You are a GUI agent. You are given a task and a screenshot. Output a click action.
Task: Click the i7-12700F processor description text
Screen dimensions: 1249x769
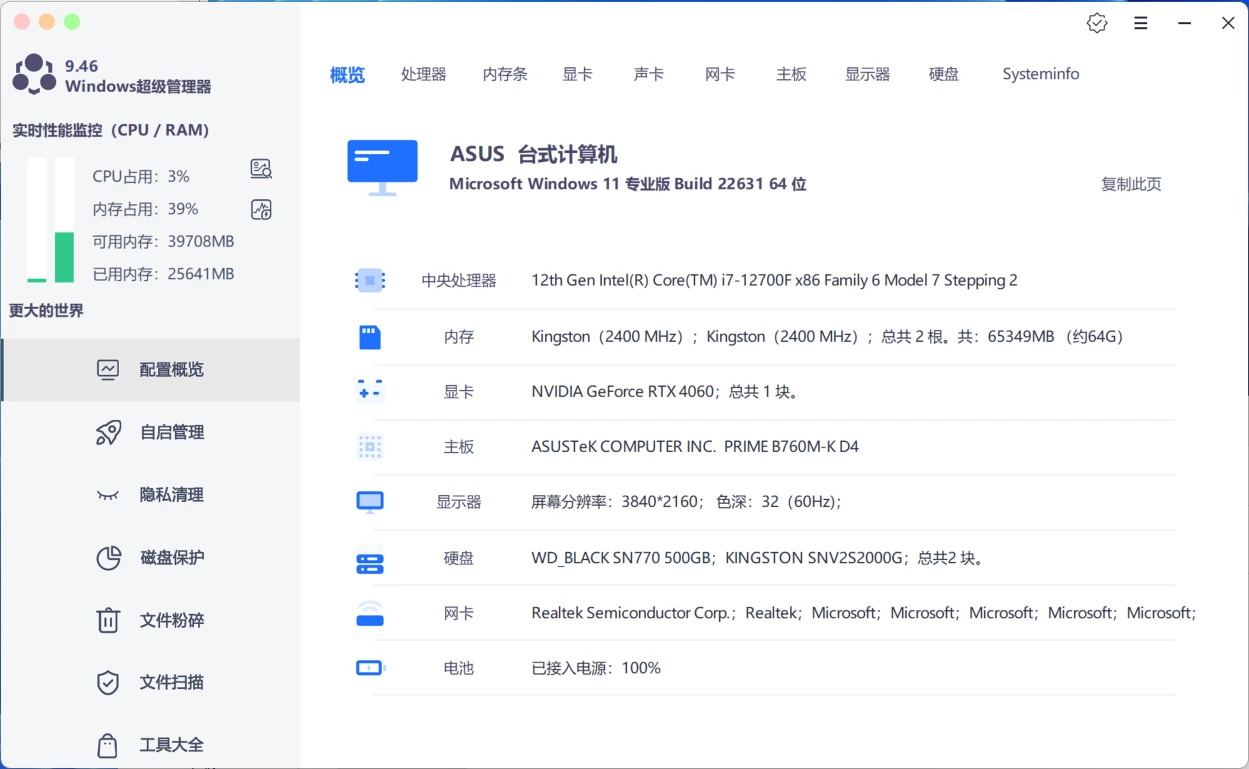(x=774, y=281)
